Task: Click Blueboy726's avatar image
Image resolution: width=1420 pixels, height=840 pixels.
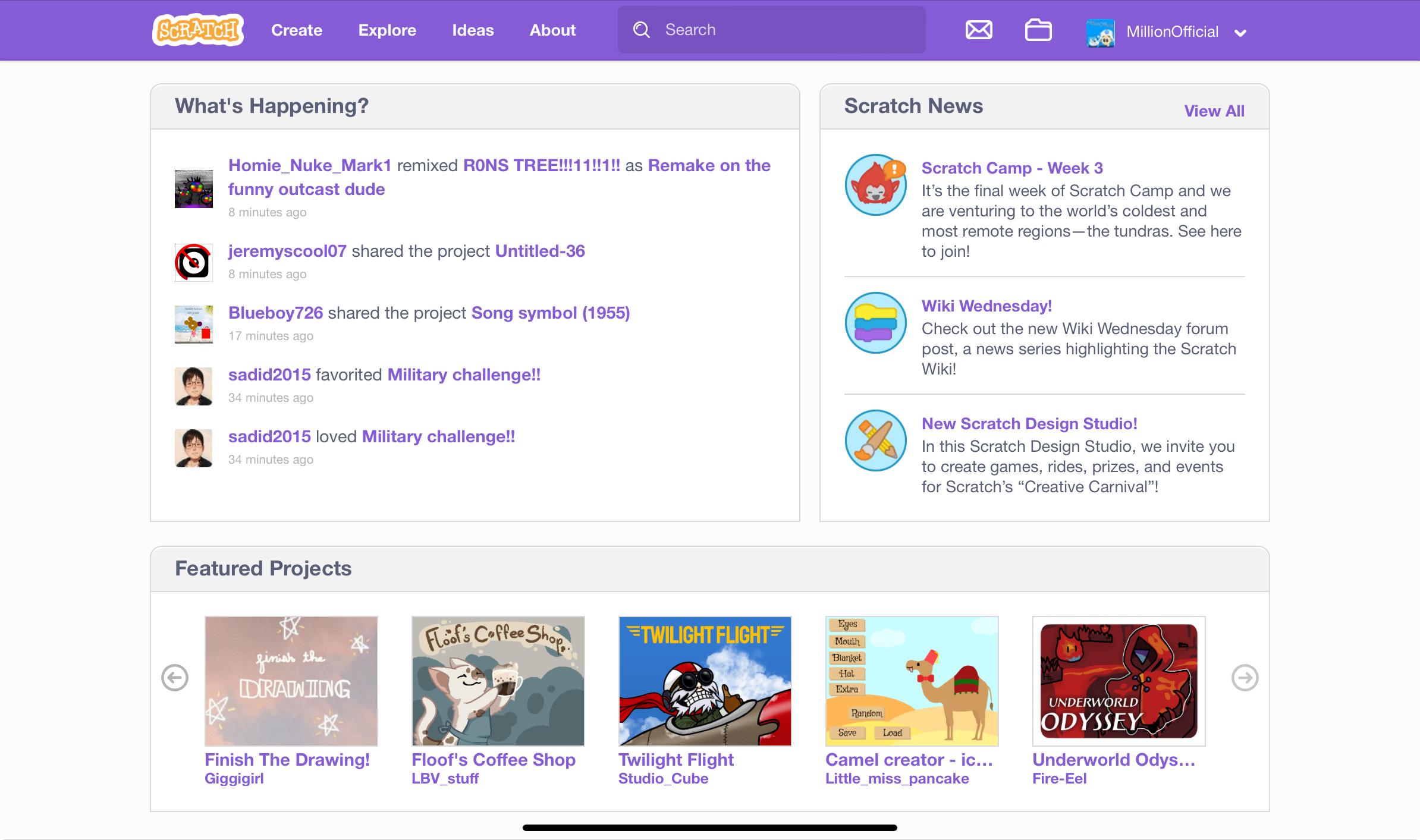Action: [193, 324]
